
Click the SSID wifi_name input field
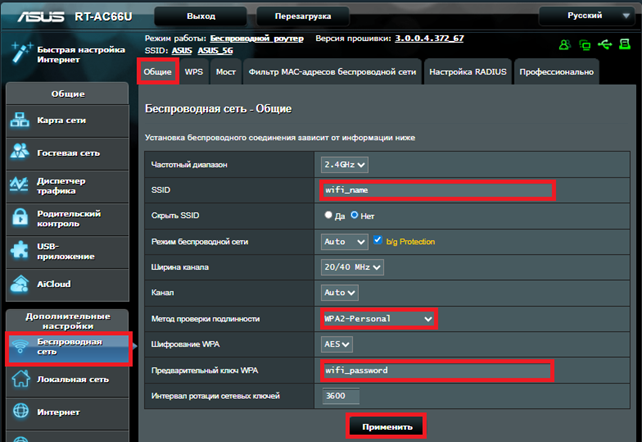436,190
